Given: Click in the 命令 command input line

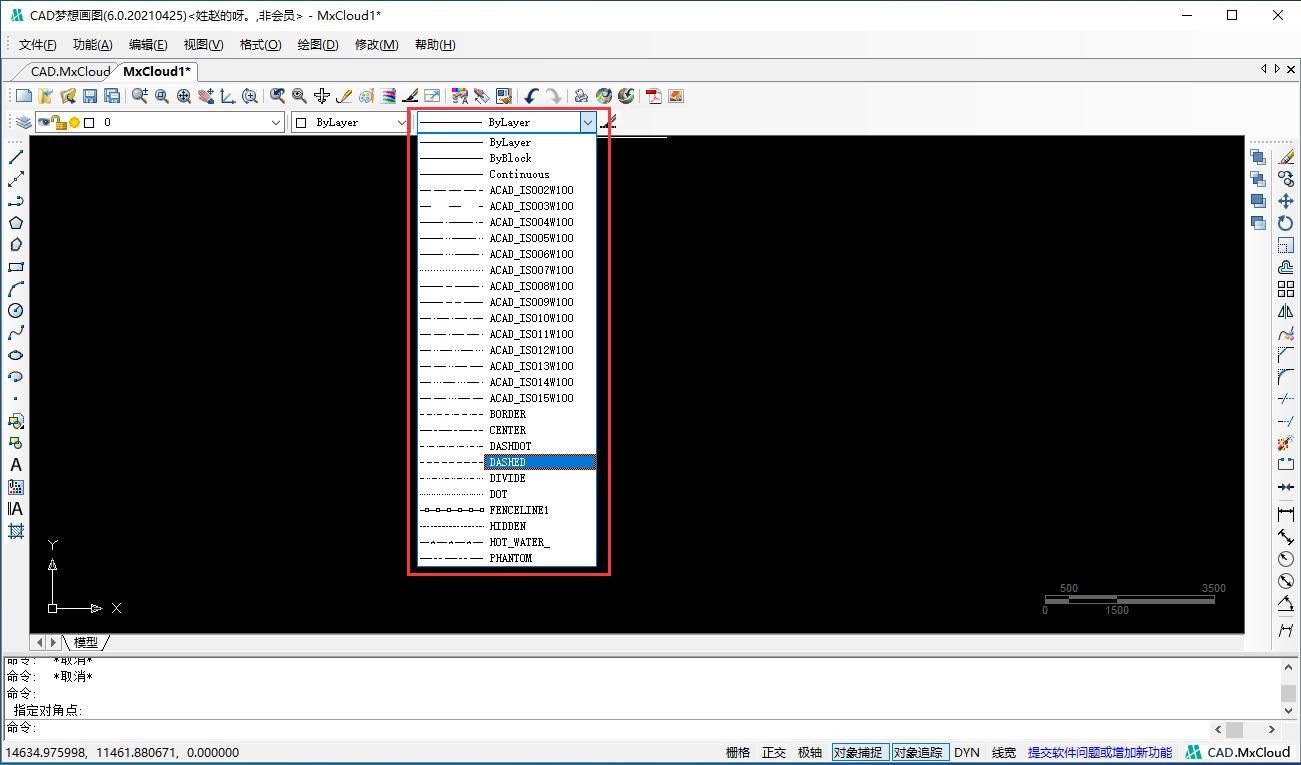Looking at the screenshot, I should 620,729.
